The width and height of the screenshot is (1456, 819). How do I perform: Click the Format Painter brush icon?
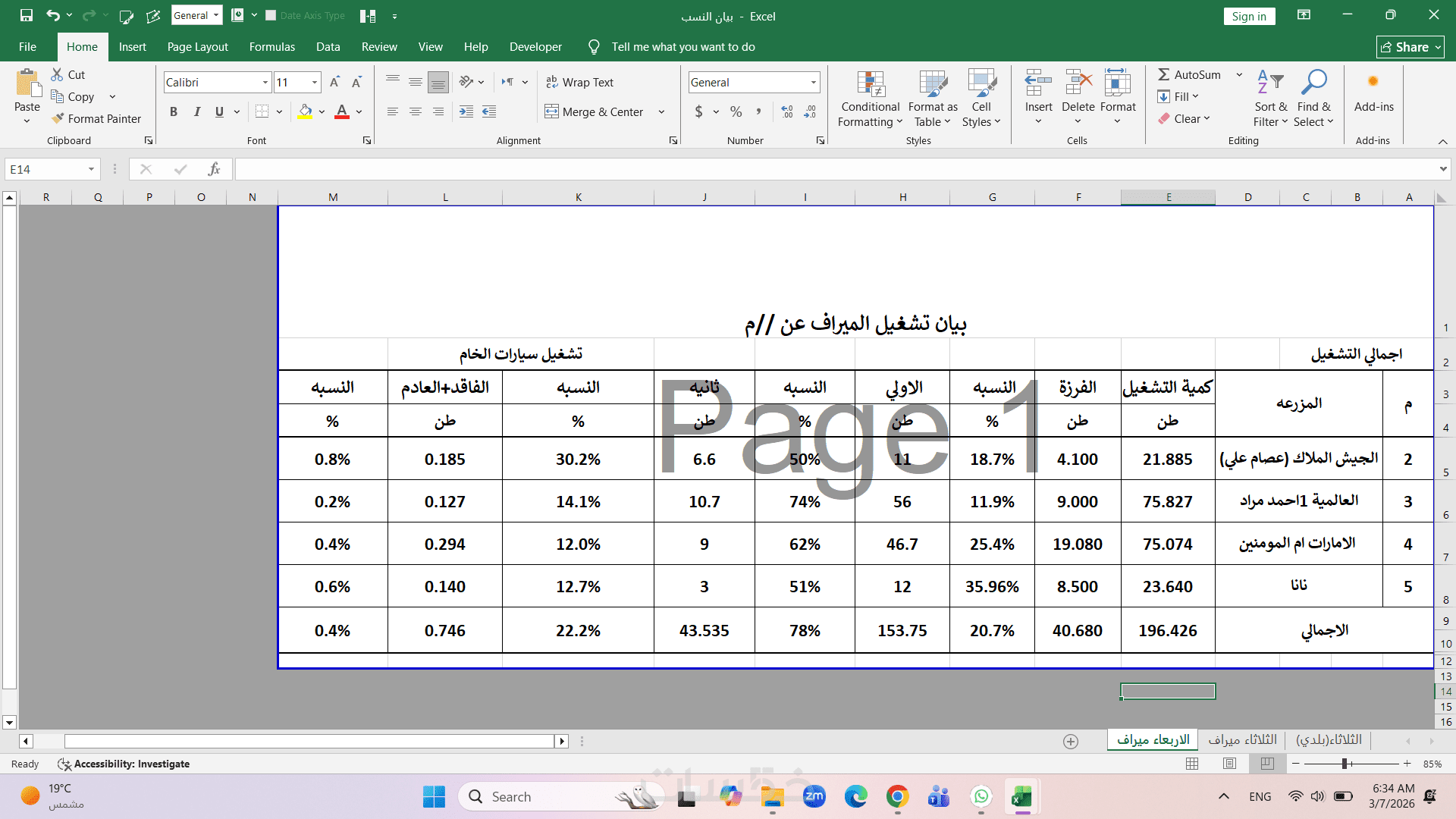58,119
